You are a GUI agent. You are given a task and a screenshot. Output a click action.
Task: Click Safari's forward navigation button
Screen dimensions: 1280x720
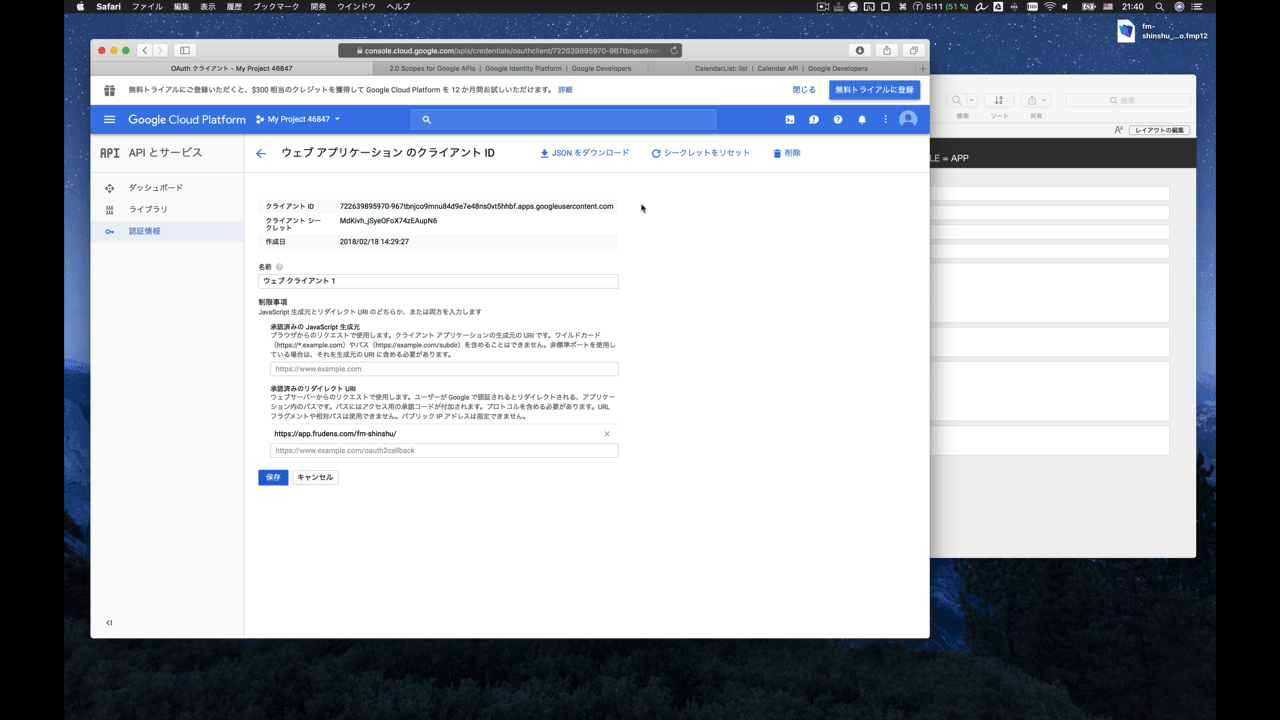(x=160, y=50)
